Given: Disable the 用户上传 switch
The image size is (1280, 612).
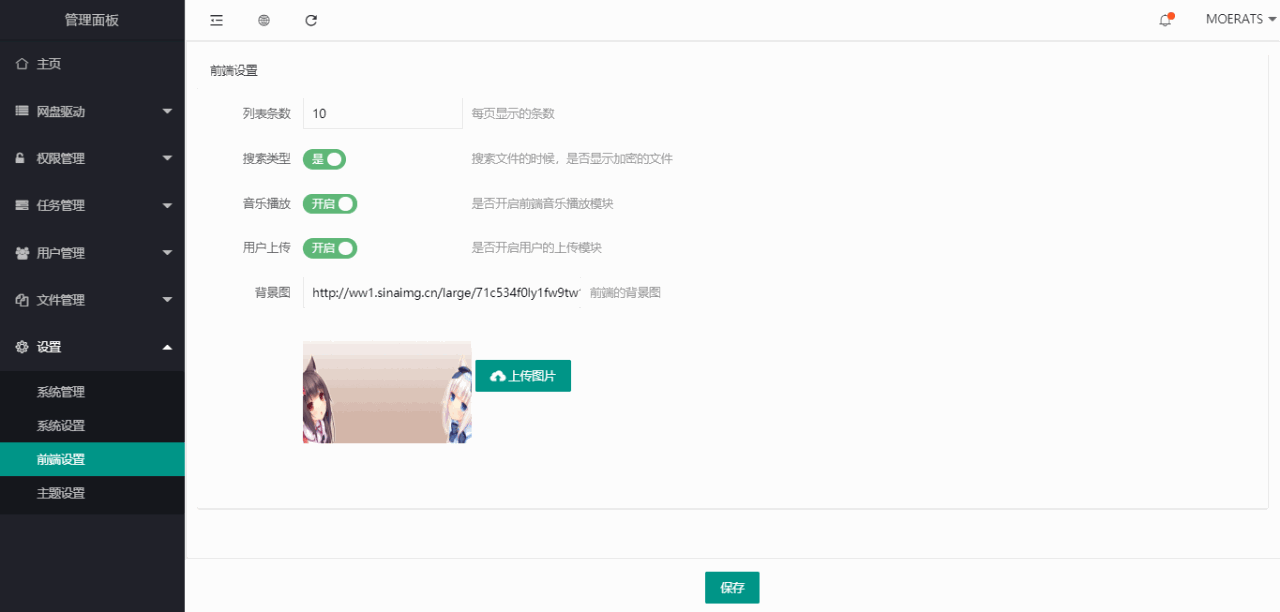Looking at the screenshot, I should pos(330,248).
